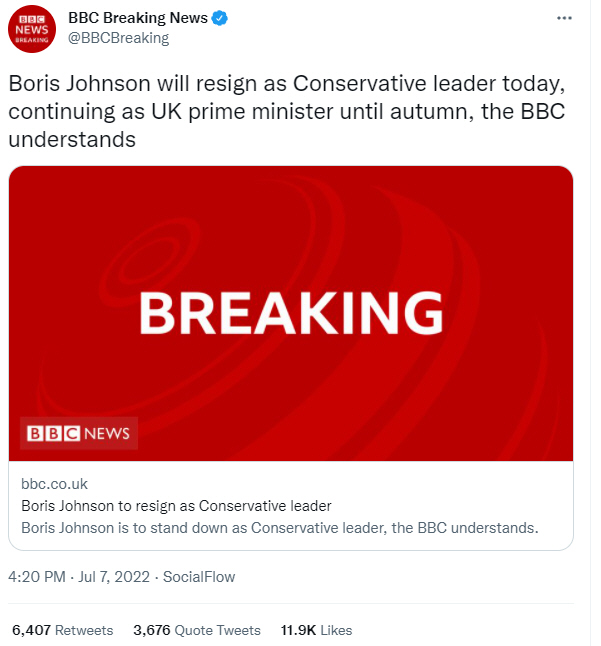601x646 pixels.
Task: Click the white BREAKING word in the image
Action: [290, 313]
